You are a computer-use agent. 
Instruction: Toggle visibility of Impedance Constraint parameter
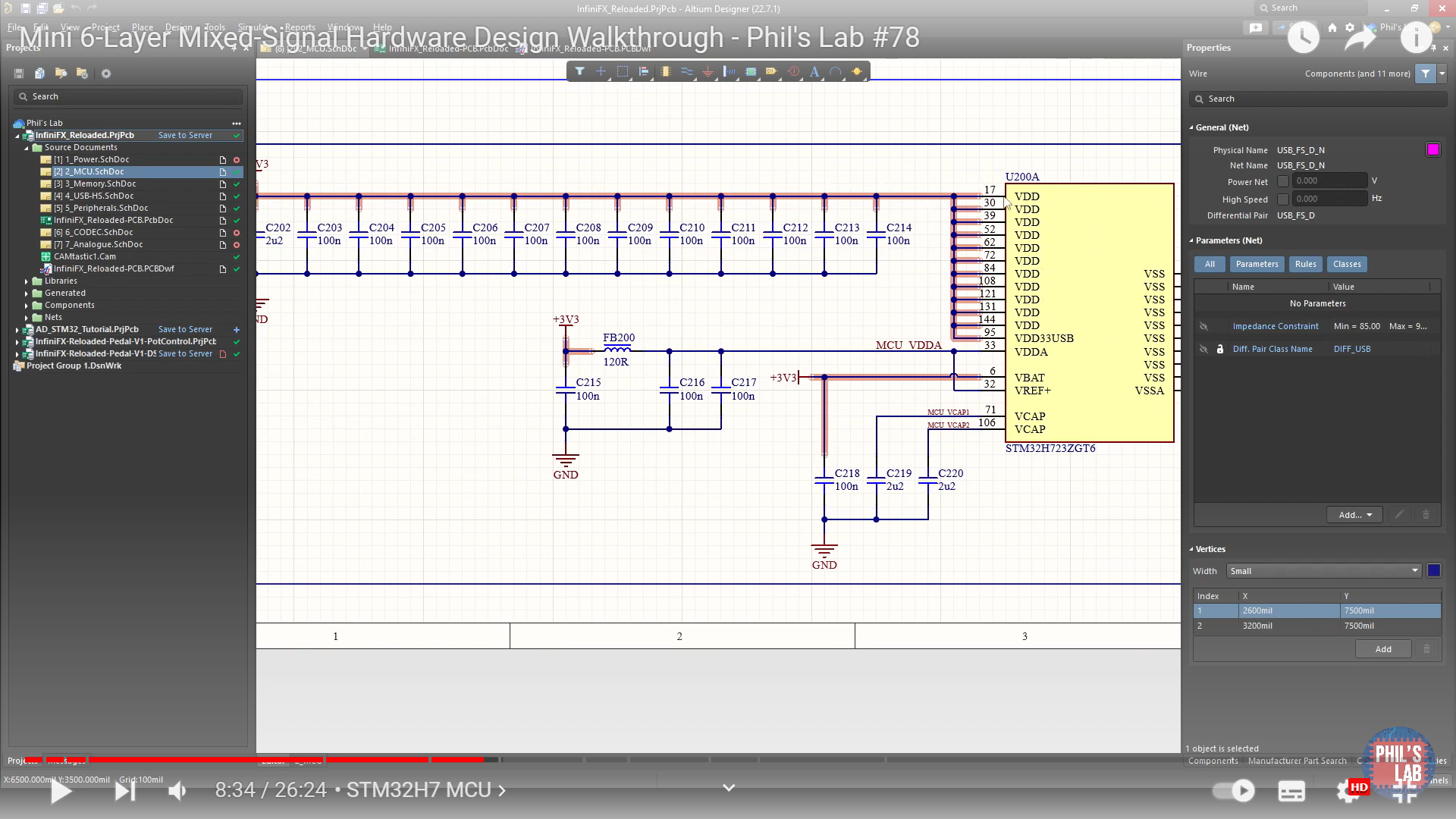[x=1203, y=326]
